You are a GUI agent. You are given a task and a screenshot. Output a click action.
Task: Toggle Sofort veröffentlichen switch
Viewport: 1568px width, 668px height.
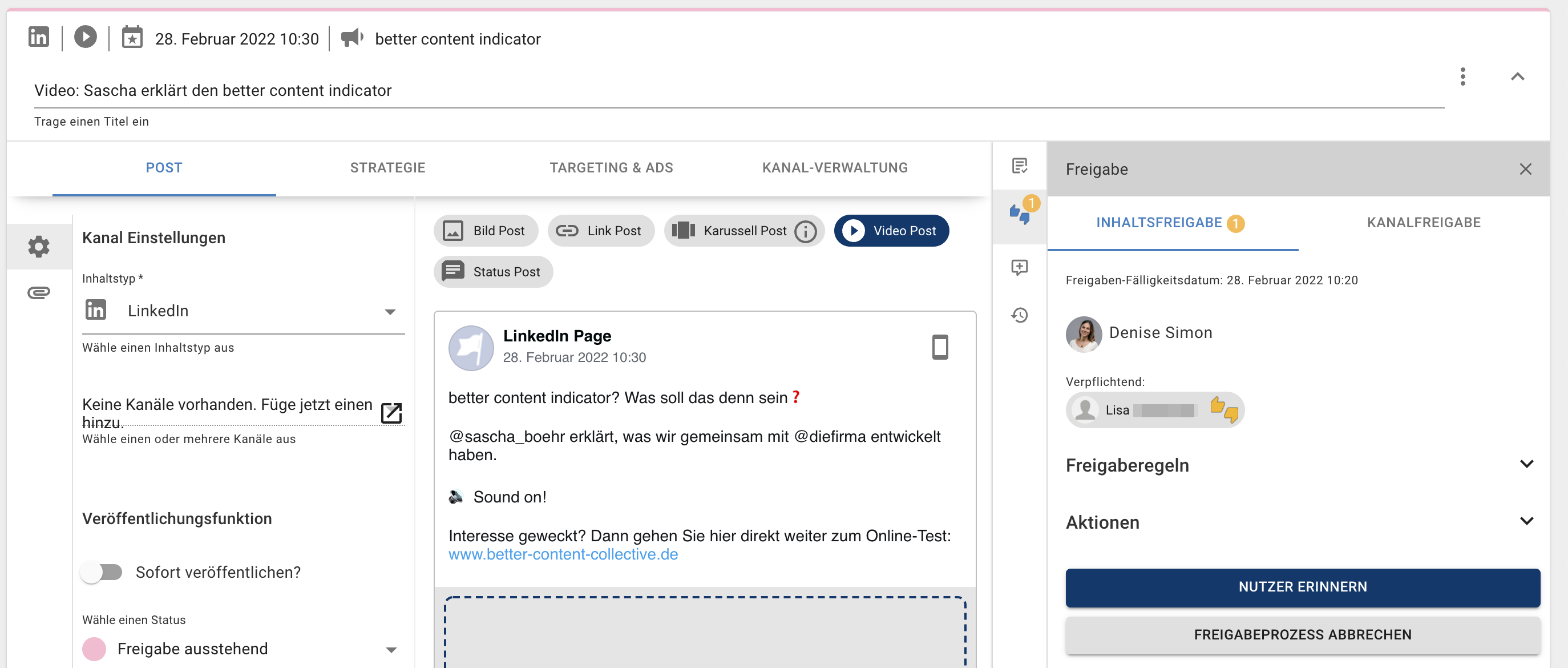click(x=101, y=573)
